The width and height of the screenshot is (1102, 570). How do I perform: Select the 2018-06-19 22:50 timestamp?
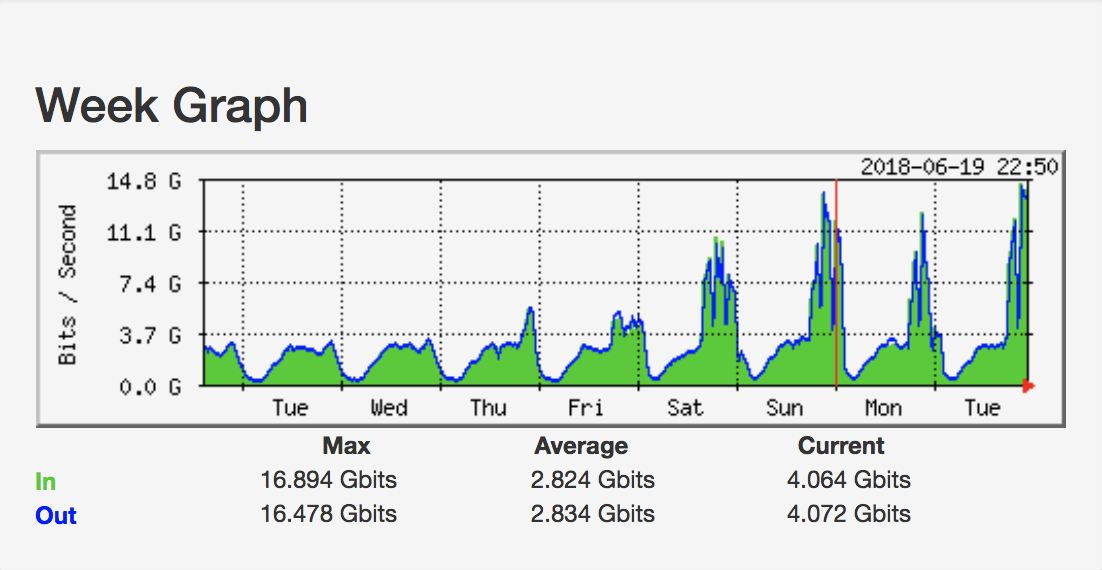click(x=958, y=167)
